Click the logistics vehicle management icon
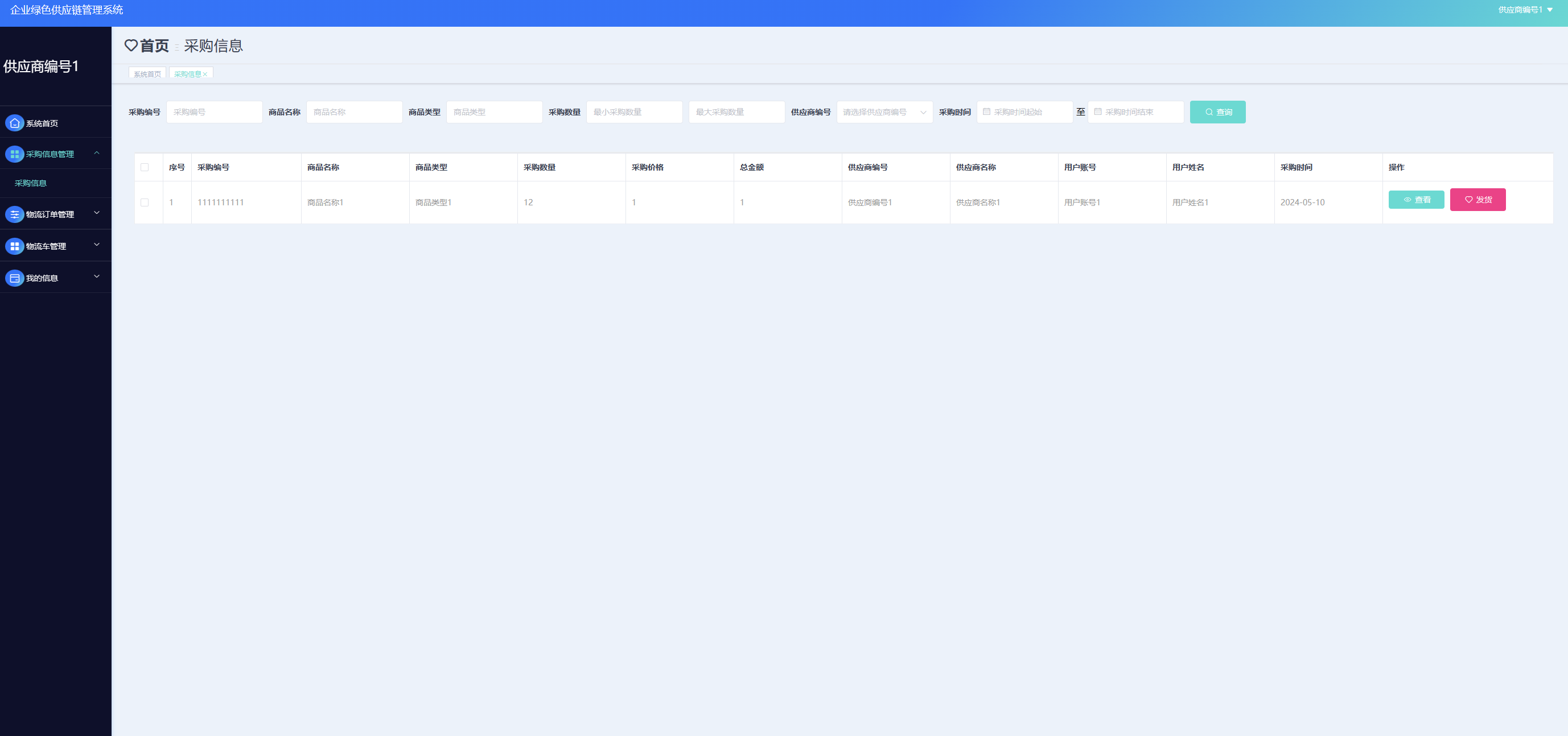The height and width of the screenshot is (736, 1568). coord(15,246)
